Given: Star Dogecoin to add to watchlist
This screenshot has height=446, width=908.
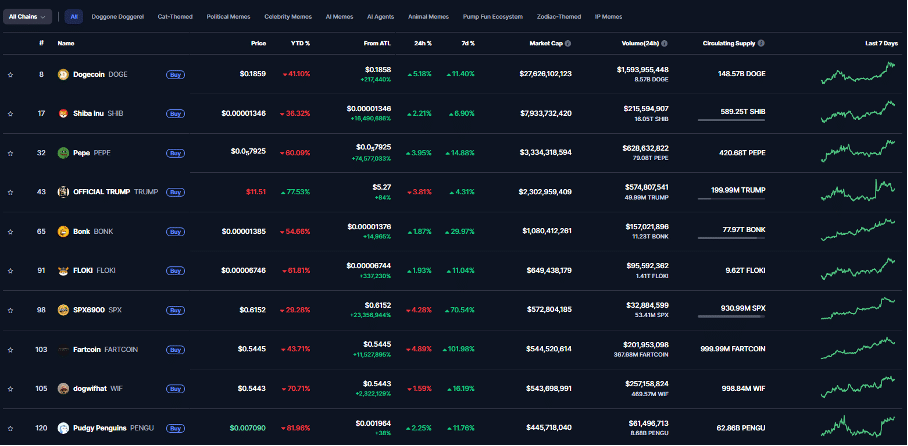Looking at the screenshot, I should click(x=11, y=74).
